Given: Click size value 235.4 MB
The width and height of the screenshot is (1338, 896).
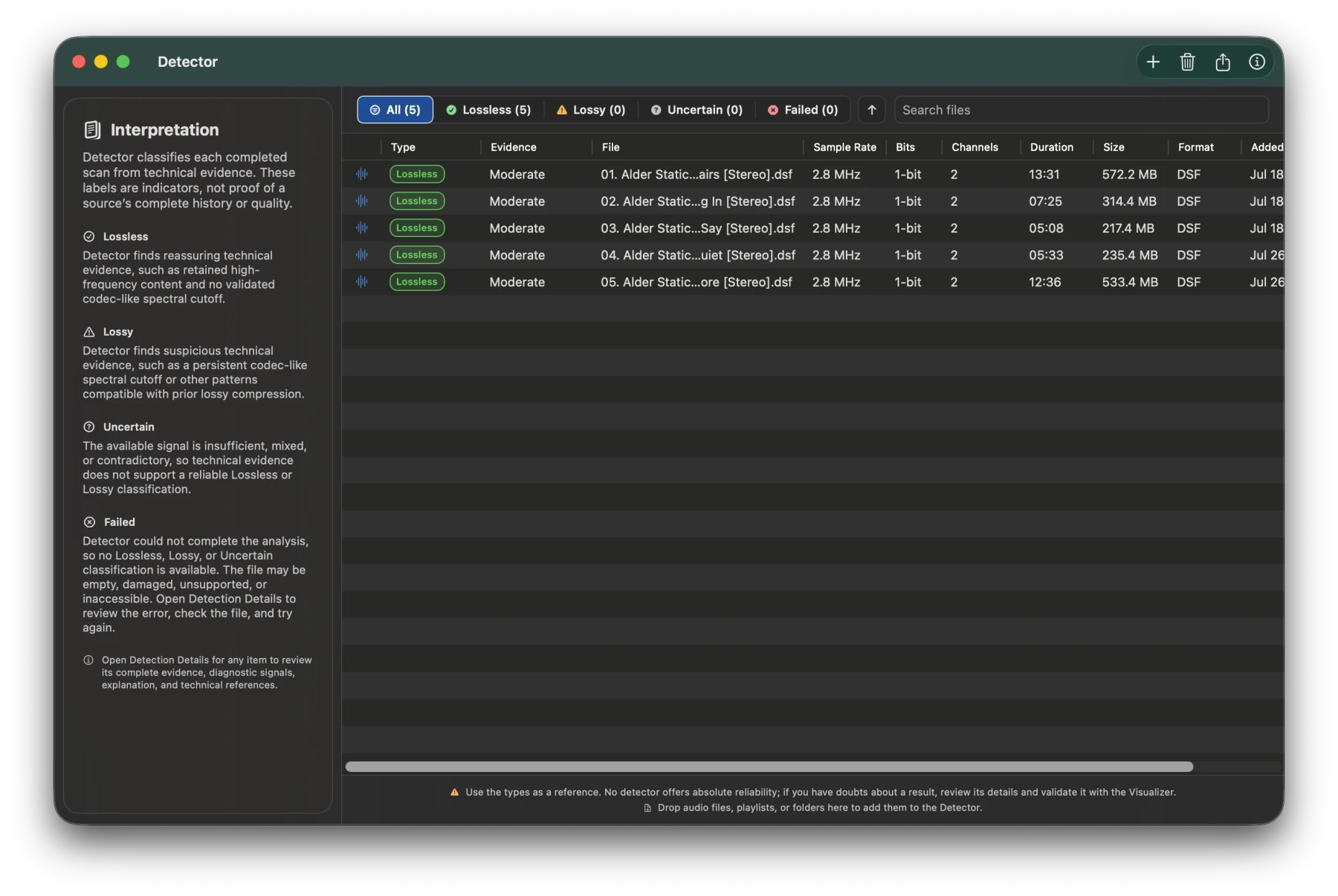Looking at the screenshot, I should tap(1130, 255).
